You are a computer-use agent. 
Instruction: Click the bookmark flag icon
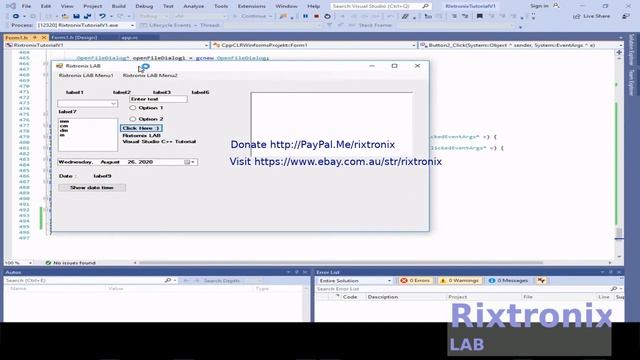coord(480,16)
